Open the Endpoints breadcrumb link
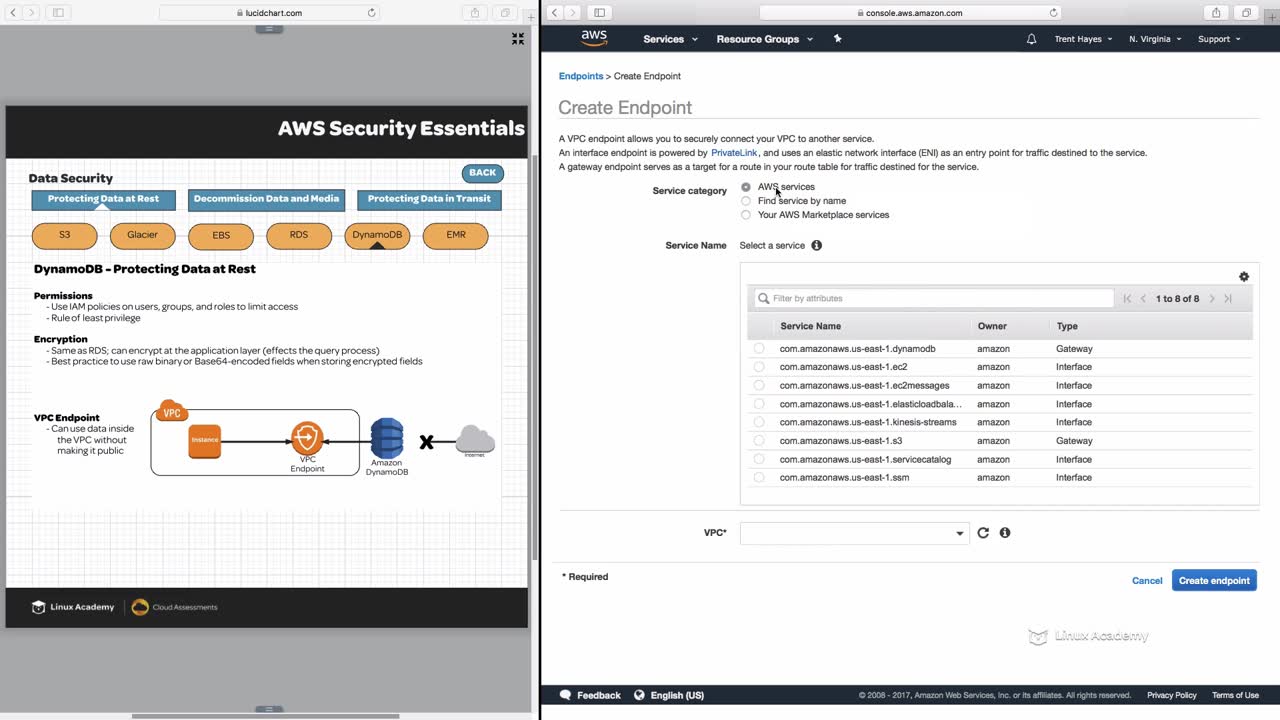Viewport: 1280px width, 720px height. (x=581, y=76)
